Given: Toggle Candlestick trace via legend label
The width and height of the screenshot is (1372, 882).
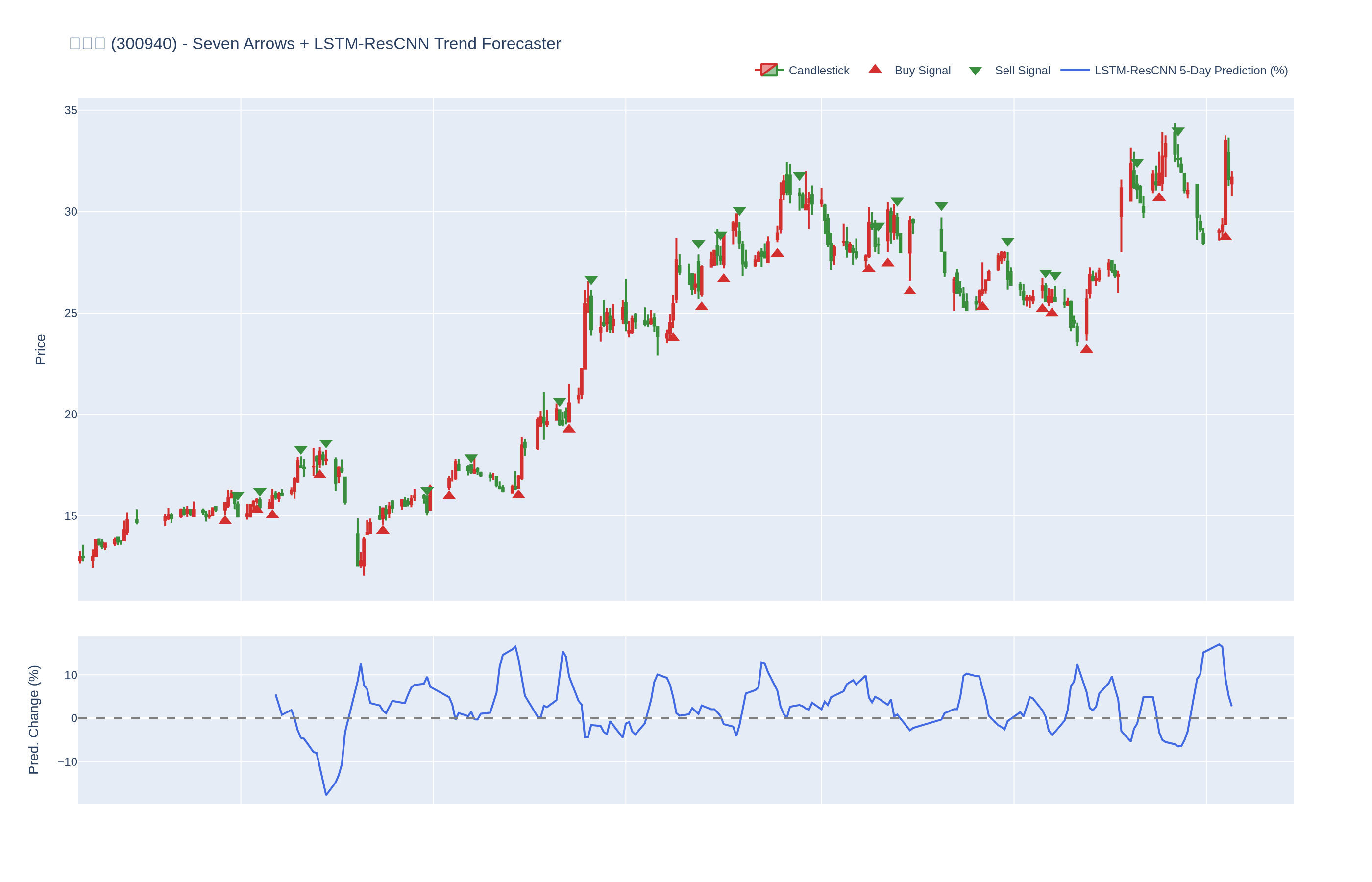Looking at the screenshot, I should (818, 71).
